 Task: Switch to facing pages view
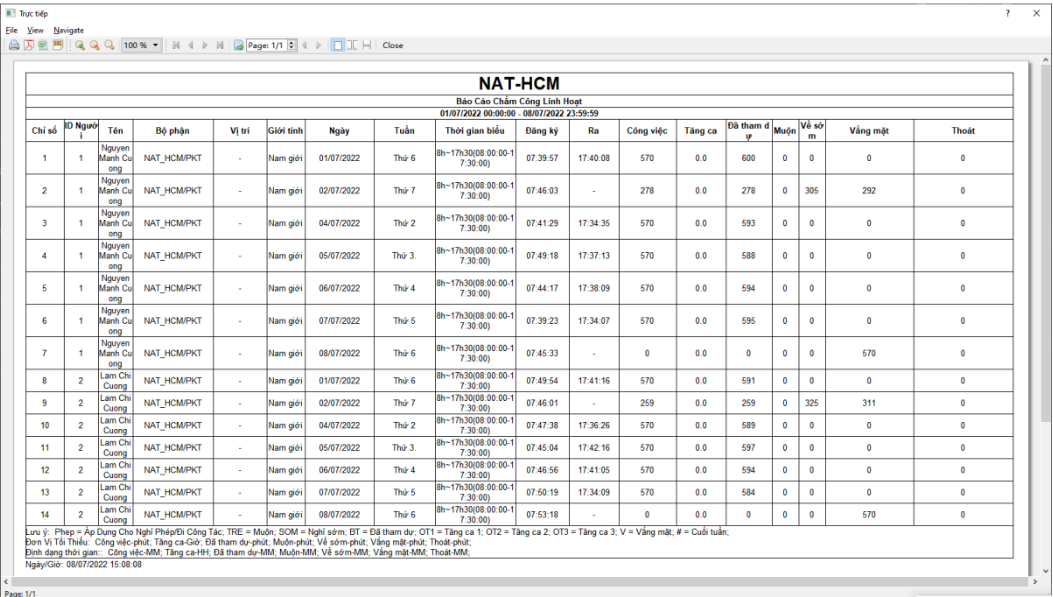coord(352,45)
